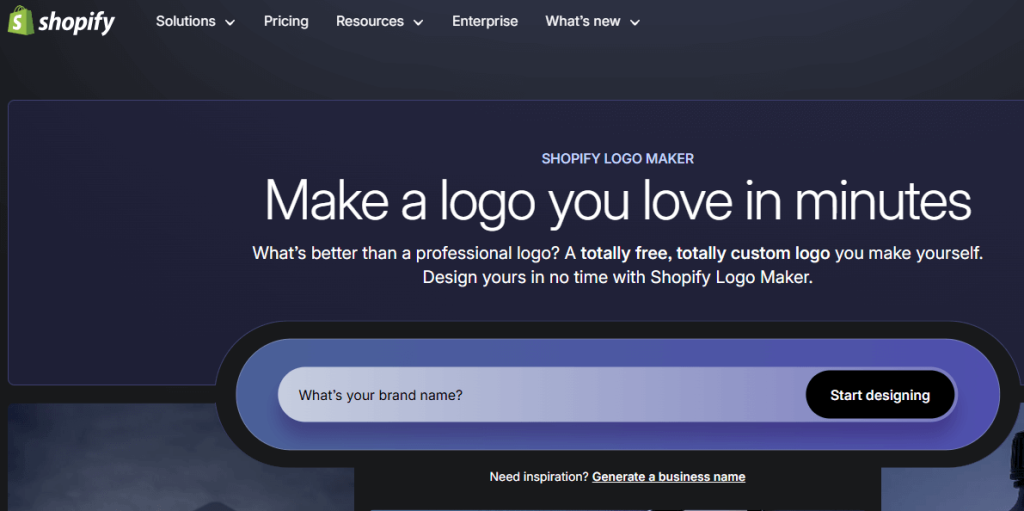This screenshot has width=1024, height=511.
Task: Click the Shopify bag logo icon
Action: pos(20,20)
